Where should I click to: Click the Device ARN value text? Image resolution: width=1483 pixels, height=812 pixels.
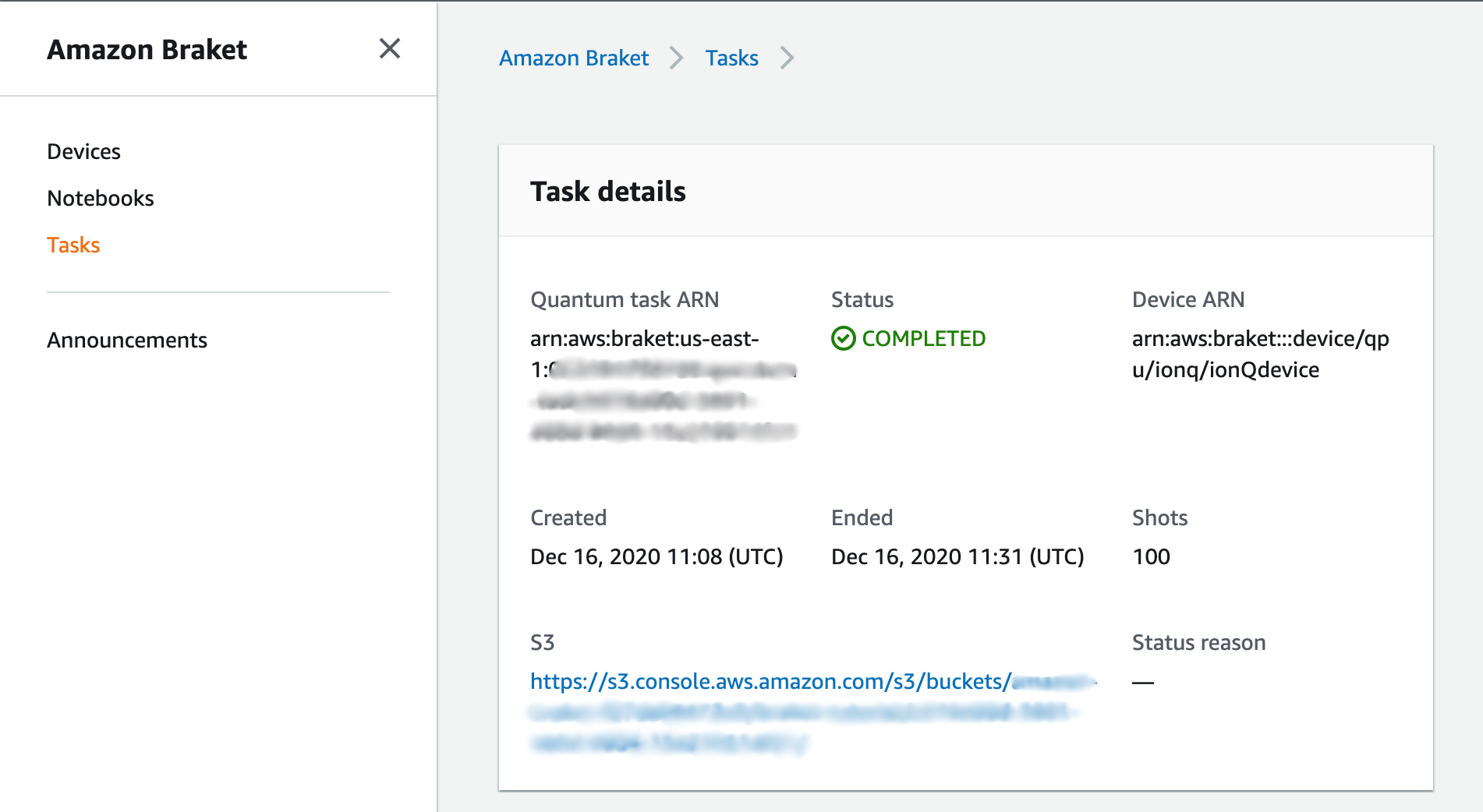[x=1259, y=355]
